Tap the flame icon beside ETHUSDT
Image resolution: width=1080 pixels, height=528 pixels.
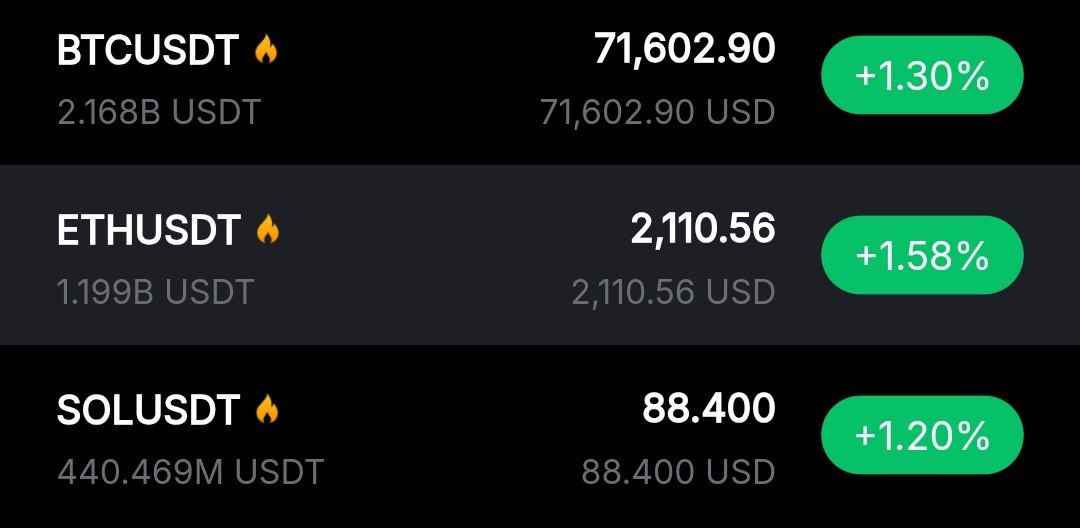pyautogui.click(x=268, y=231)
